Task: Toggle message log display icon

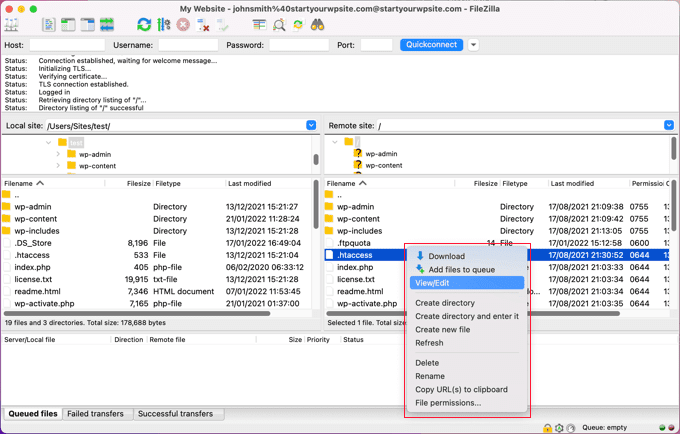Action: [x=49, y=25]
